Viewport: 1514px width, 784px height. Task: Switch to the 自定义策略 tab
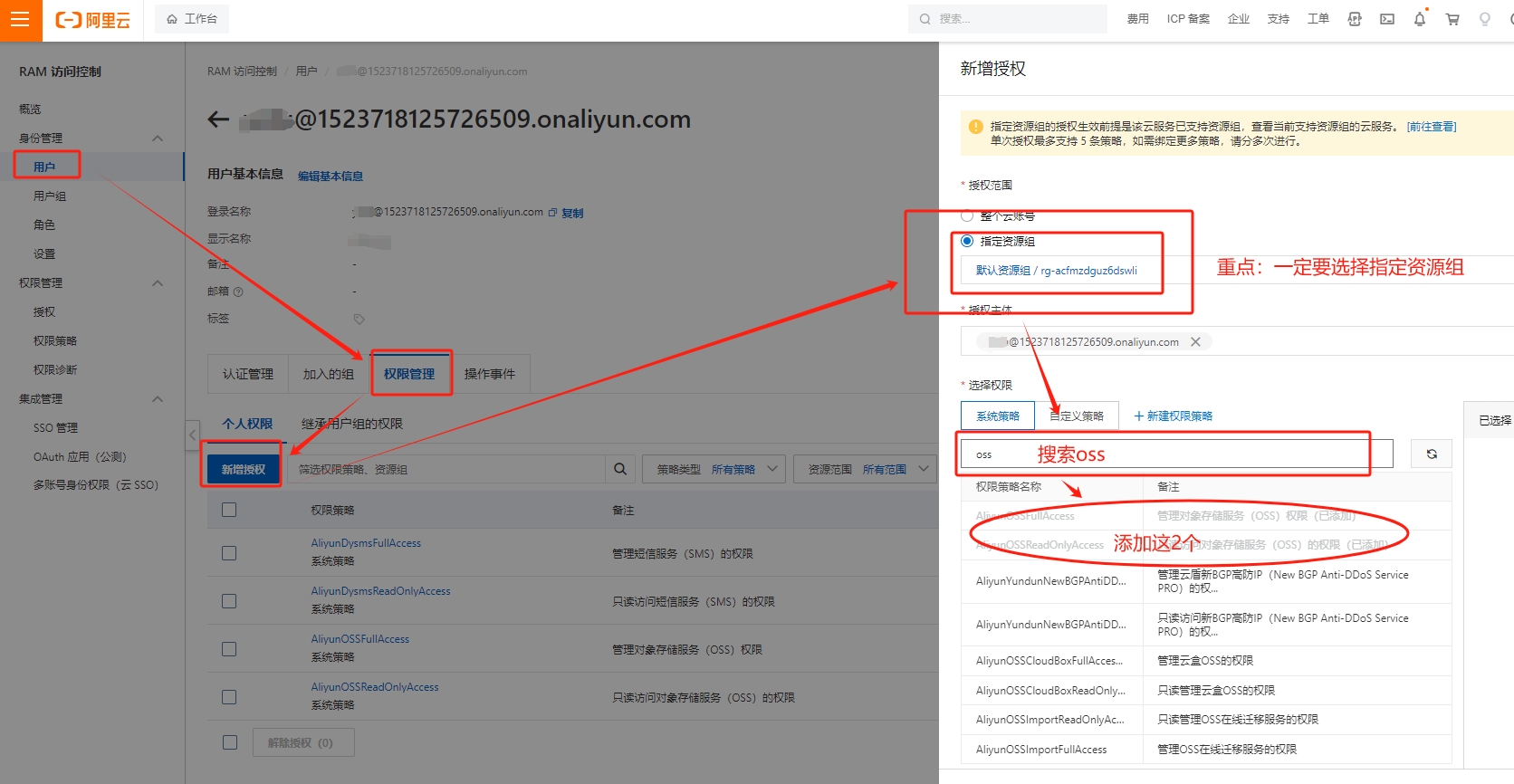[1078, 416]
